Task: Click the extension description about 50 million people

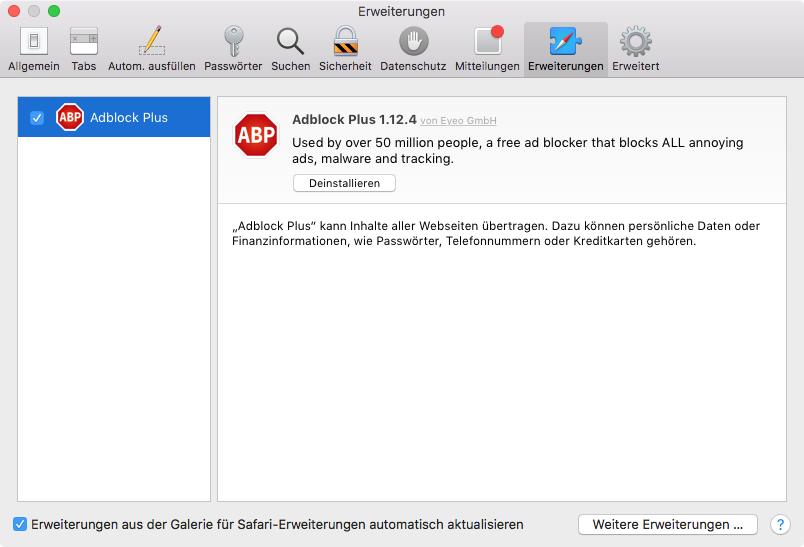Action: click(517, 150)
